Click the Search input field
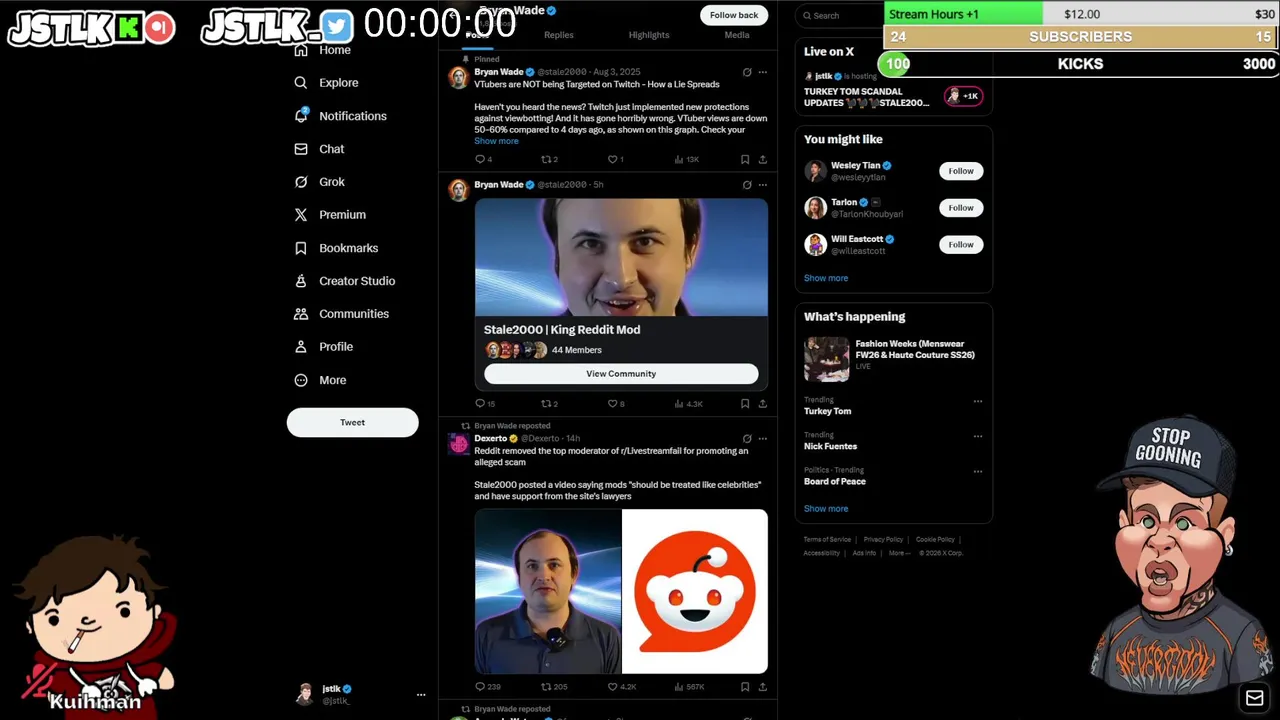 click(x=840, y=15)
